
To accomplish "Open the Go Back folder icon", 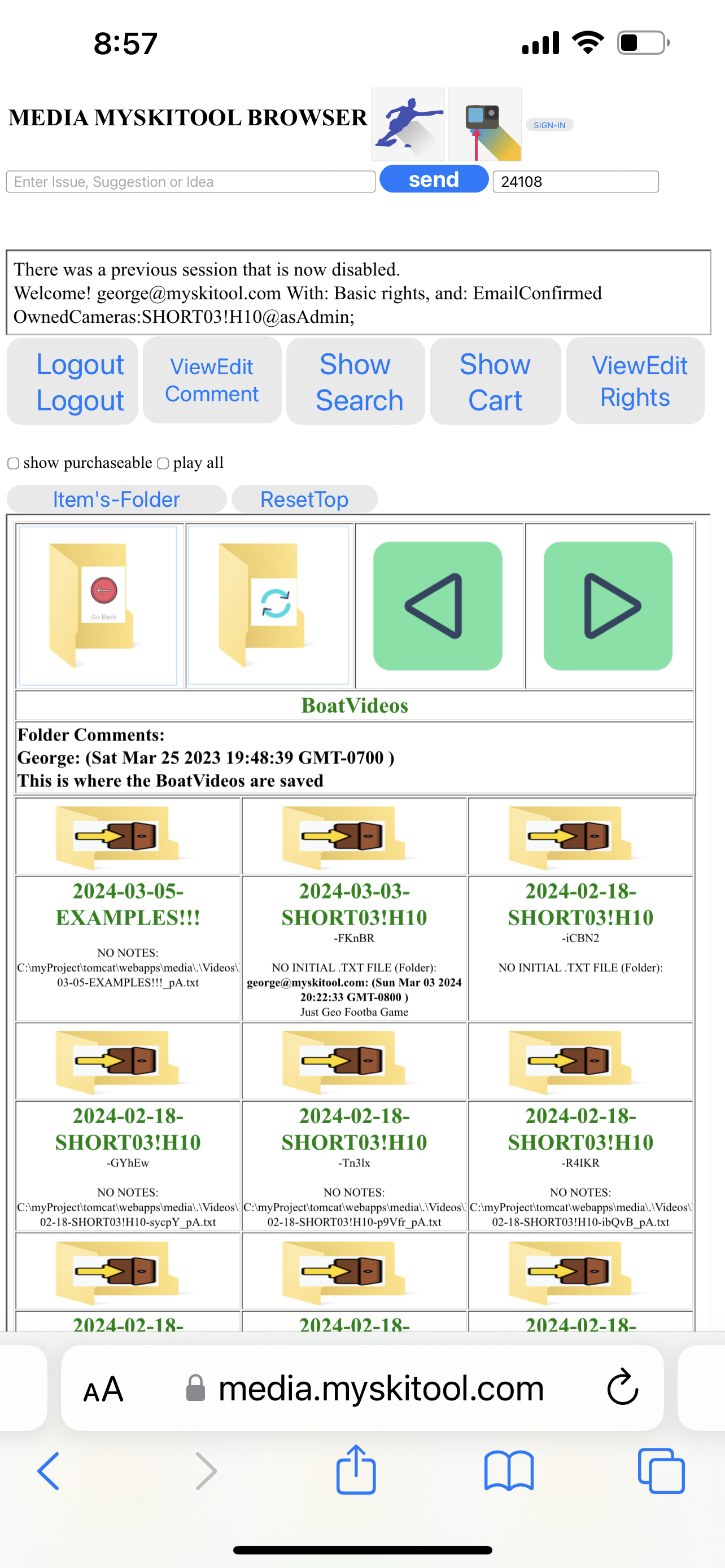I will (98, 606).
